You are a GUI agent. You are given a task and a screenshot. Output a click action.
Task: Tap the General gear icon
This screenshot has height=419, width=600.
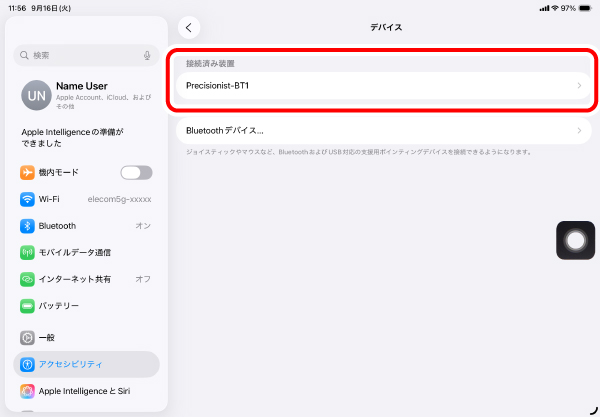pyautogui.click(x=27, y=338)
